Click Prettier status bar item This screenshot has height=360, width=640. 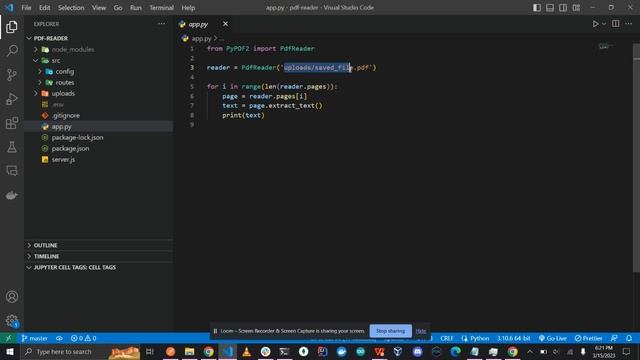tap(588, 338)
